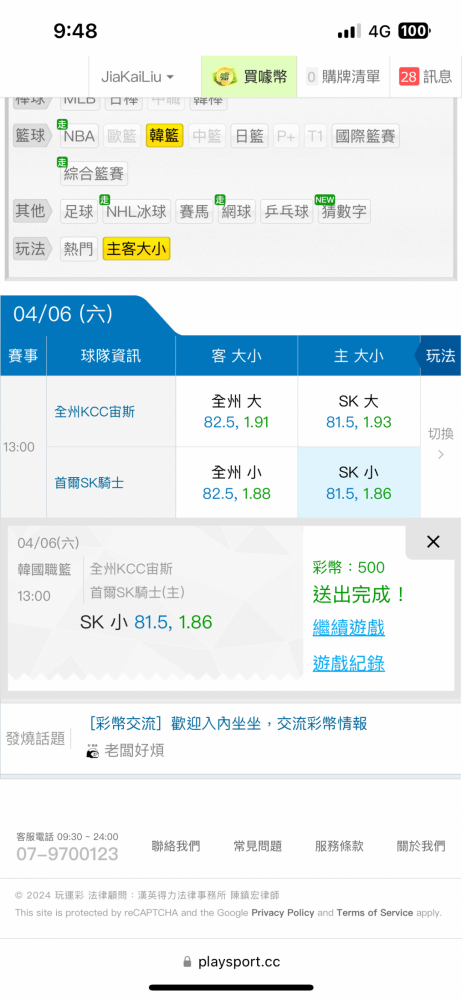Open the 全州KCC宙斯 team info
The image size is (462, 1000).
point(94,412)
